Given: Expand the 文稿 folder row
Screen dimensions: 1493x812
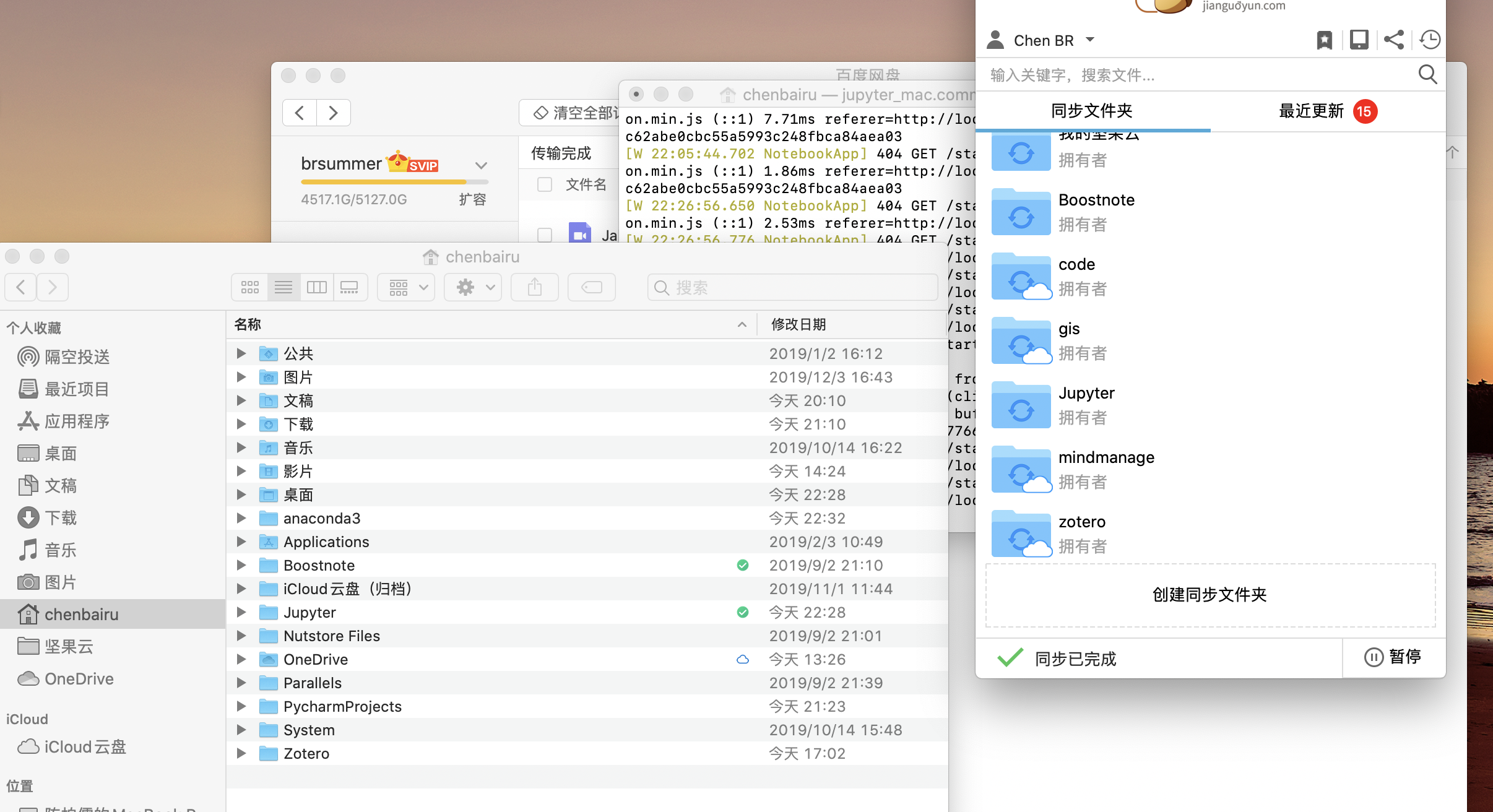Looking at the screenshot, I should click(241, 400).
